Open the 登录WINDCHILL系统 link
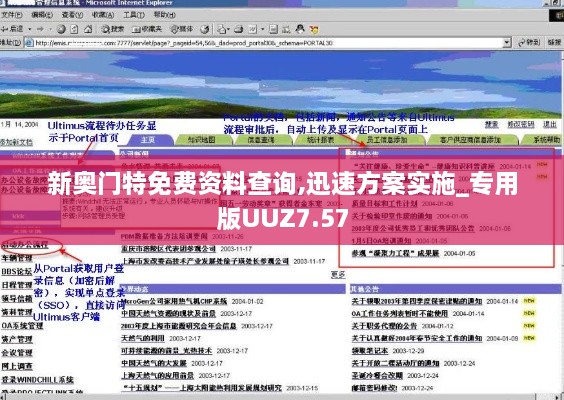This screenshot has height=400, width=564. tap(37, 380)
